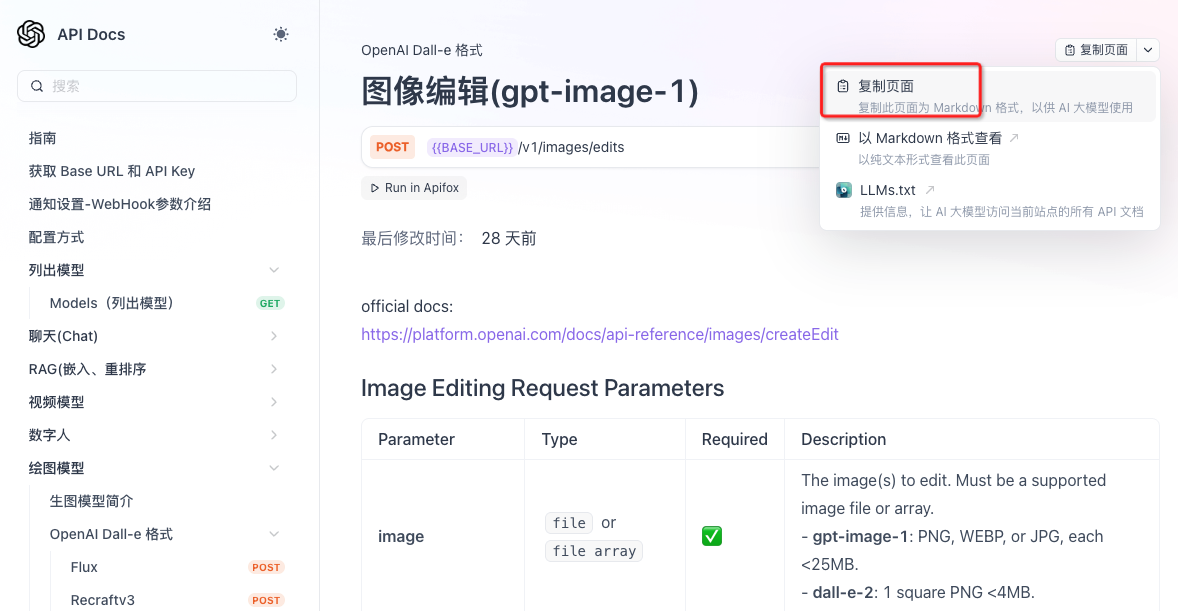Click POST badge beside Recraftv3
The width and height of the screenshot is (1178, 611).
(x=266, y=600)
